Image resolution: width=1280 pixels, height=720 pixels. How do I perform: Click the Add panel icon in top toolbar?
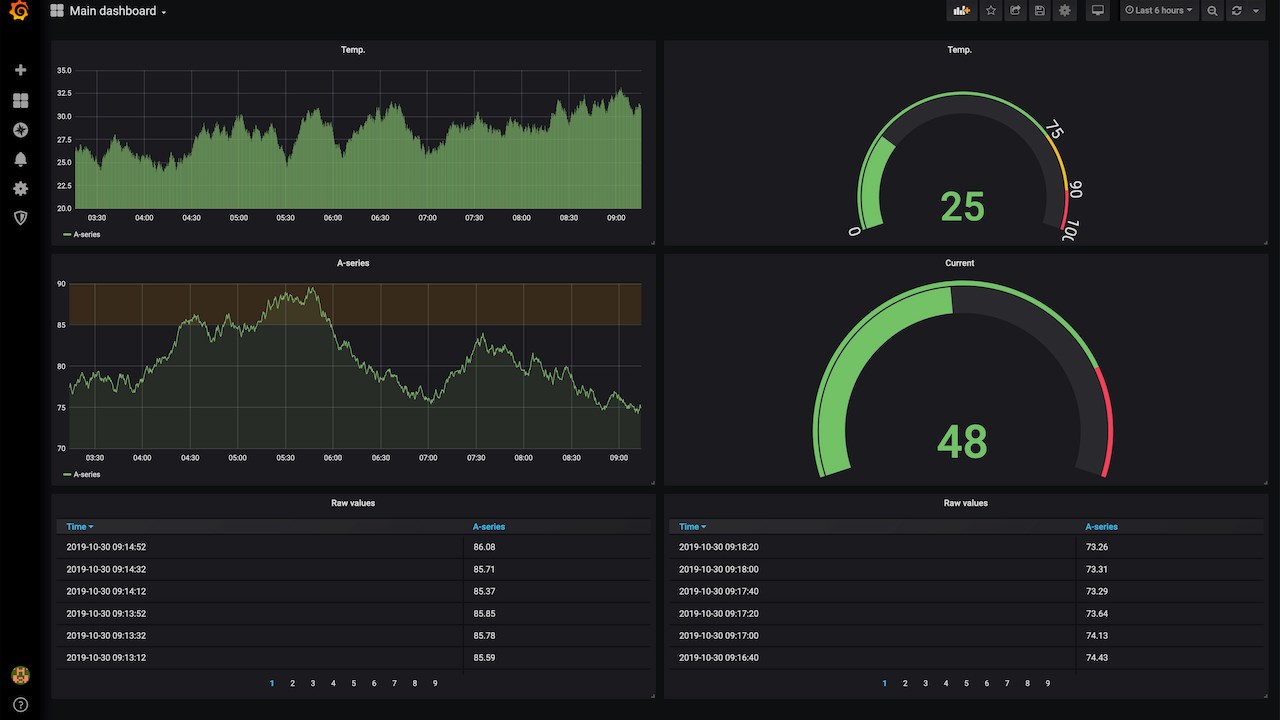pos(962,11)
